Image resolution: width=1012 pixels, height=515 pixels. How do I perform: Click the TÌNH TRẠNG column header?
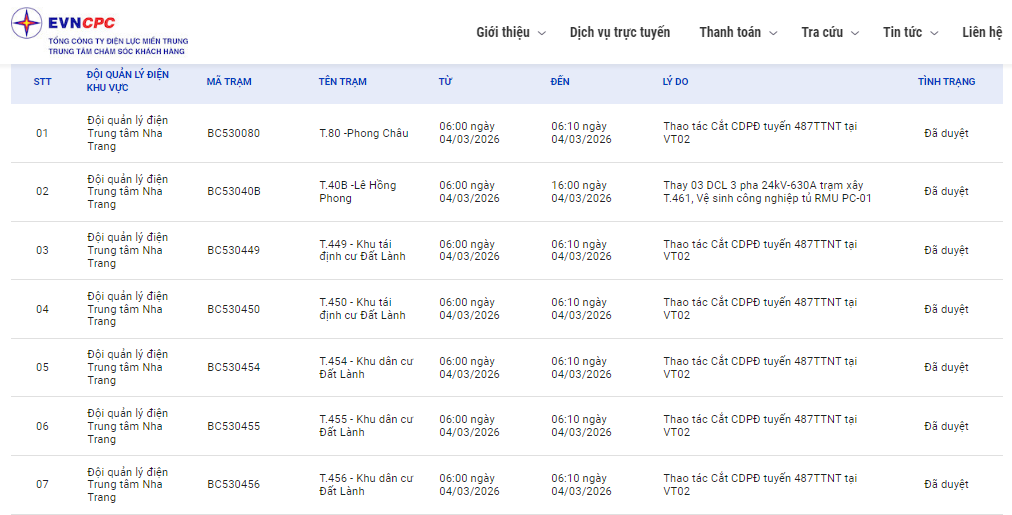click(946, 82)
